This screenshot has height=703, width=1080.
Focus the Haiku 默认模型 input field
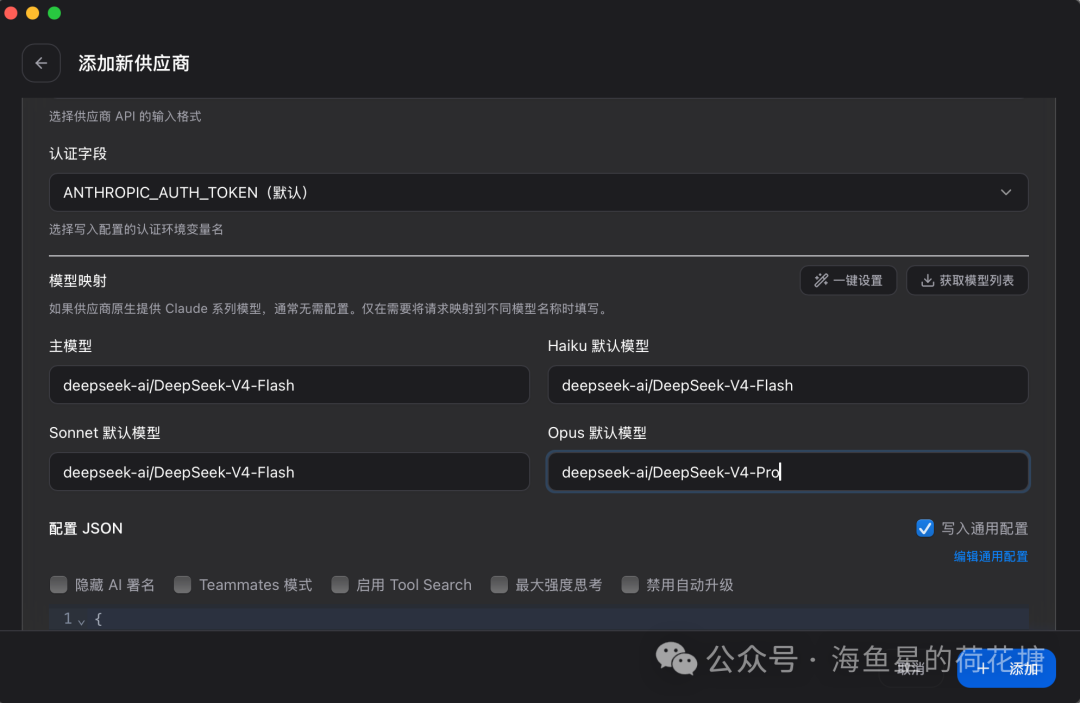(788, 385)
